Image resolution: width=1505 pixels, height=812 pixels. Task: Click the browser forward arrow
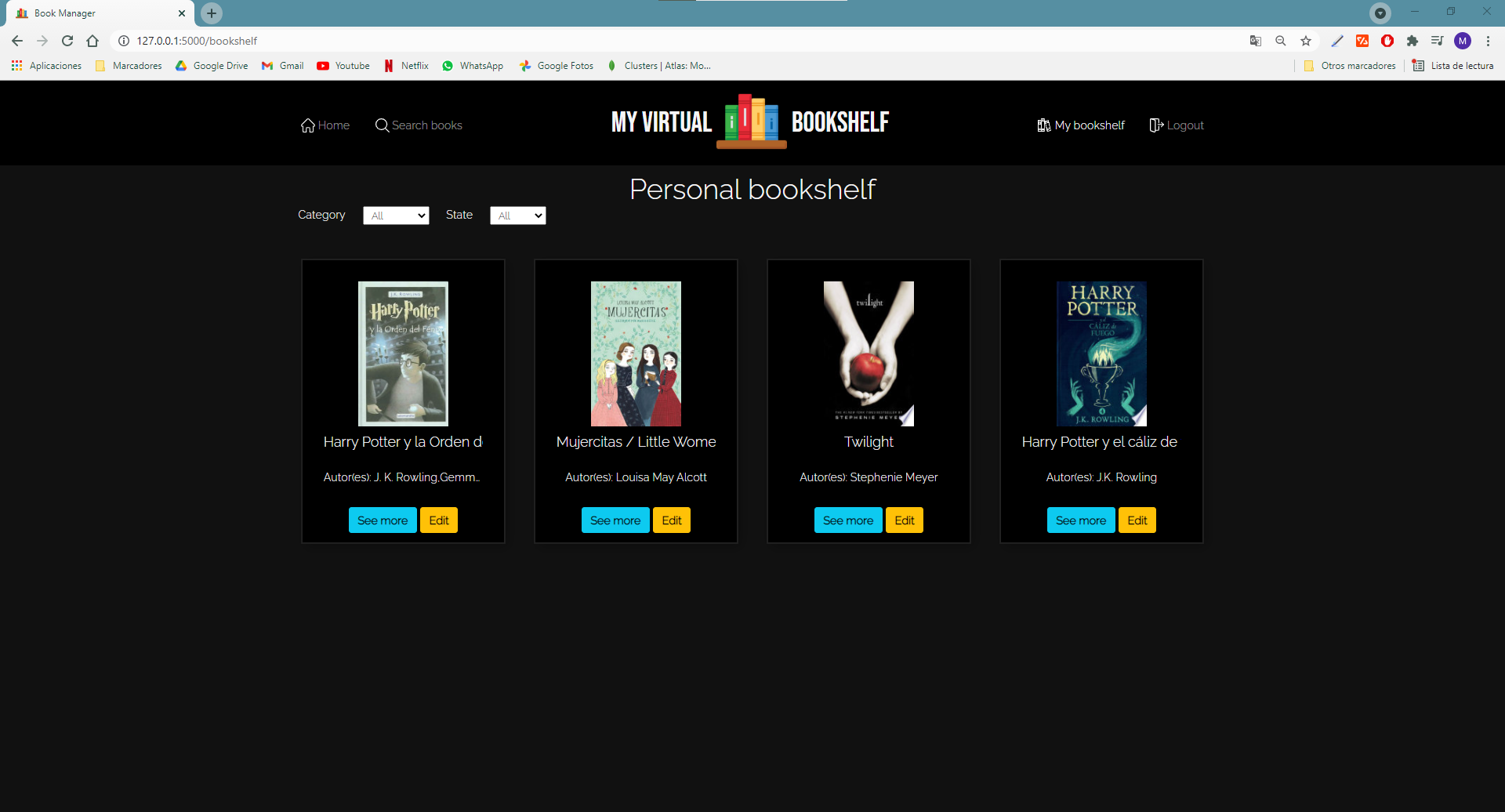tap(42, 41)
